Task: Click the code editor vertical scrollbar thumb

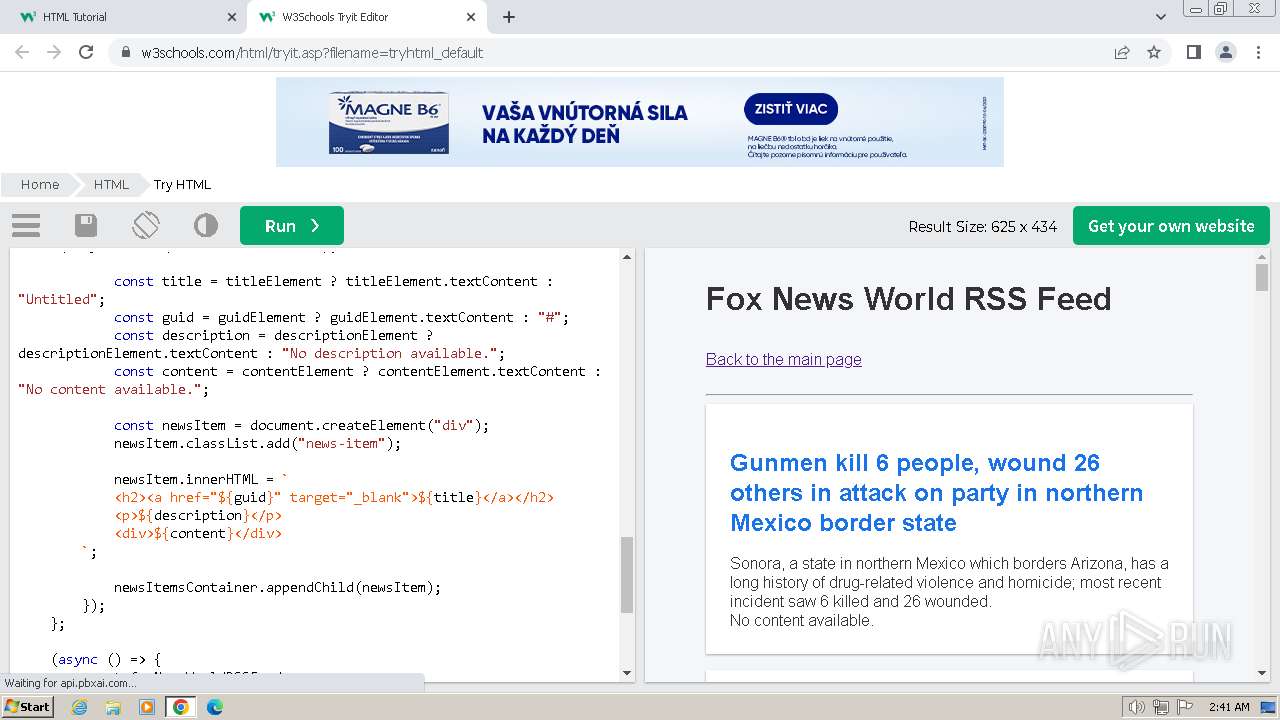Action: point(627,575)
